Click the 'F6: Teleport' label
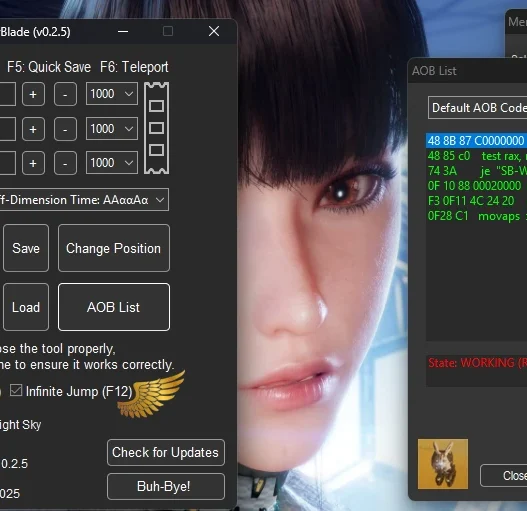The width and height of the screenshot is (527, 511). [x=134, y=67]
